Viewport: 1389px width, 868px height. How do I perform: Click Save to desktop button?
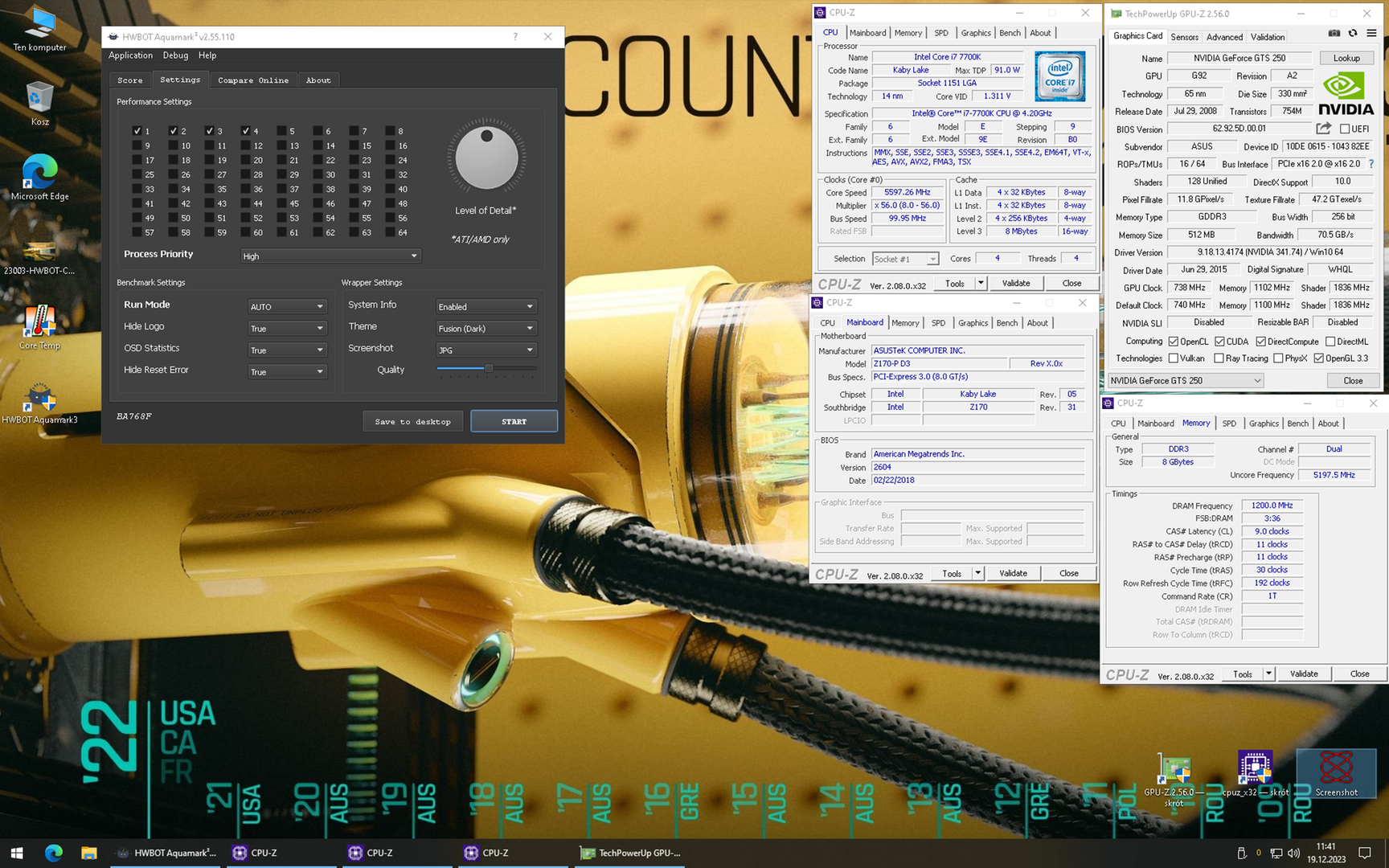click(x=412, y=421)
